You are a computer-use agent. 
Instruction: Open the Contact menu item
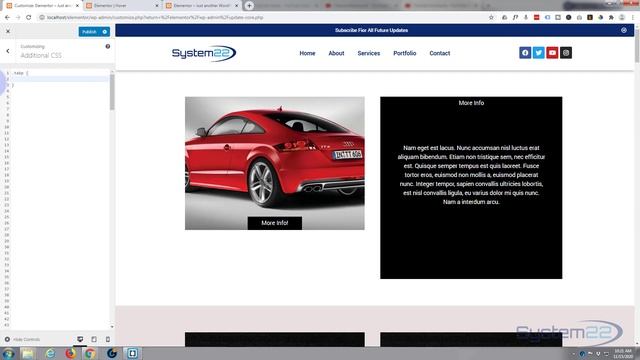(x=440, y=53)
